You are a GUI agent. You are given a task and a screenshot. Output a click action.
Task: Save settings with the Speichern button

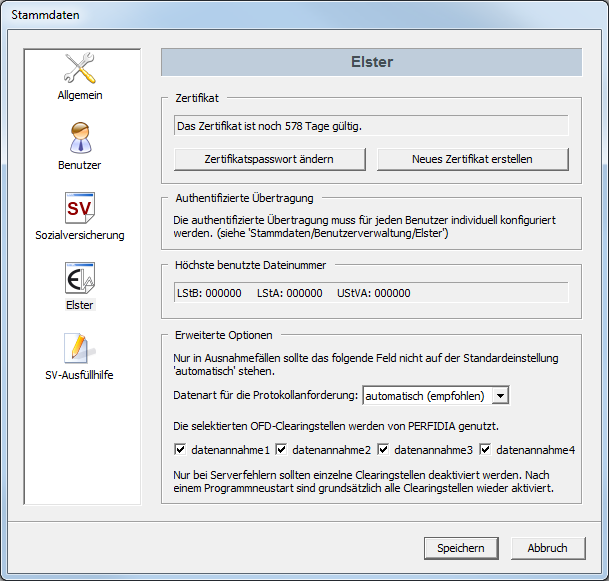[461, 548]
